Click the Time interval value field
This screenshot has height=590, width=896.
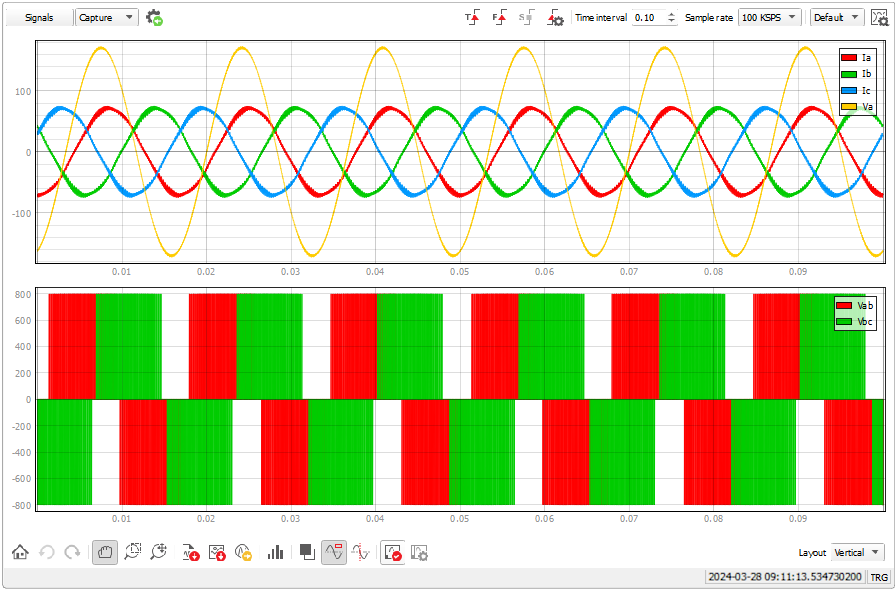647,18
